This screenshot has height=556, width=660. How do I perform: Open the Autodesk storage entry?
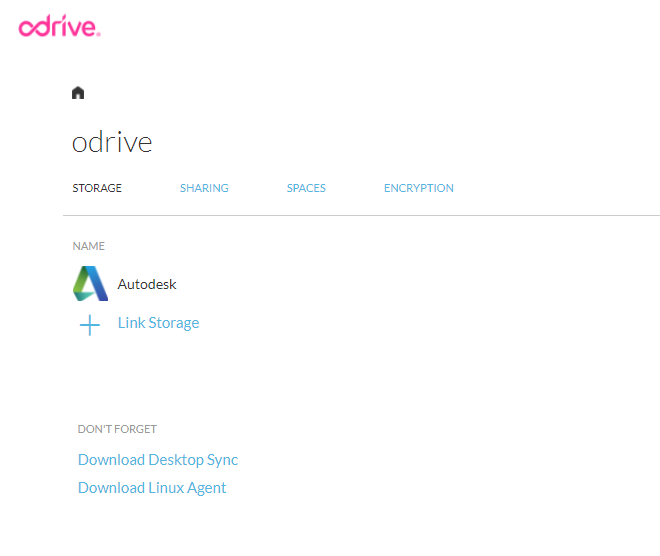point(146,285)
